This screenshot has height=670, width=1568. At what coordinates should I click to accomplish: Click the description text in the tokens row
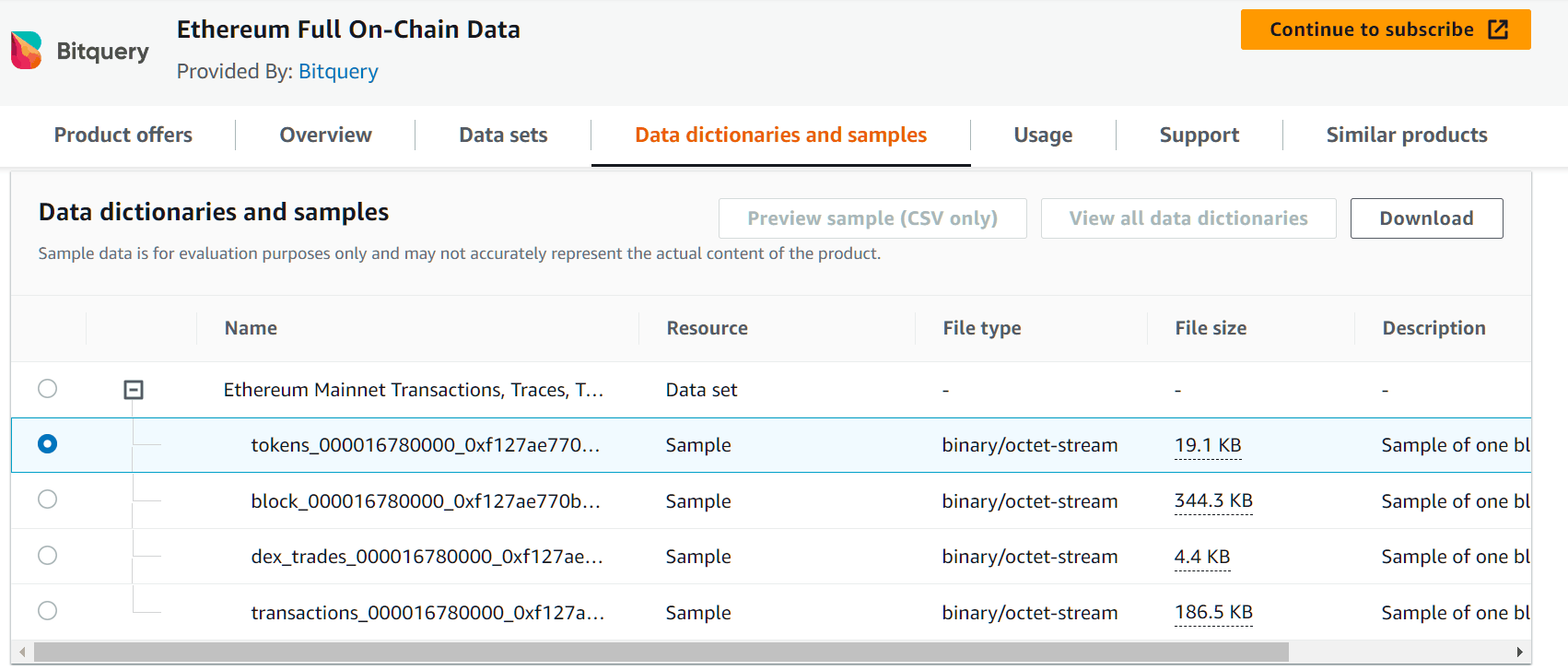click(1456, 445)
